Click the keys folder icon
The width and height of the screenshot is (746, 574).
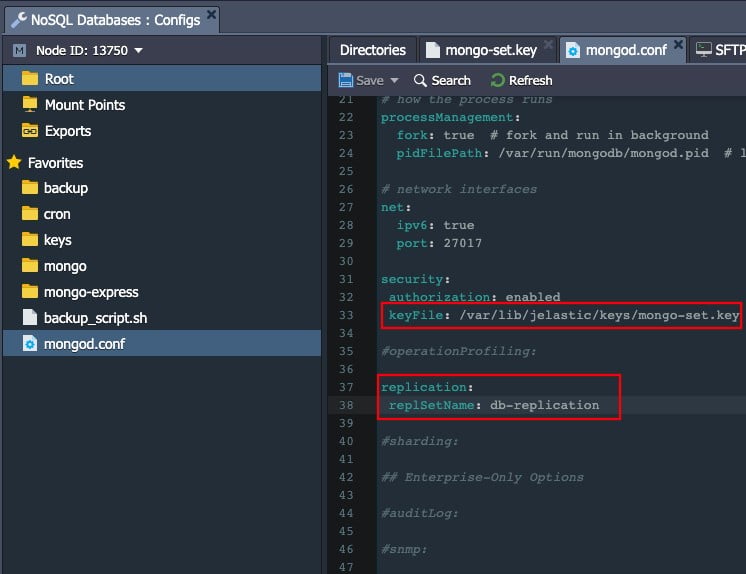pyautogui.click(x=30, y=239)
